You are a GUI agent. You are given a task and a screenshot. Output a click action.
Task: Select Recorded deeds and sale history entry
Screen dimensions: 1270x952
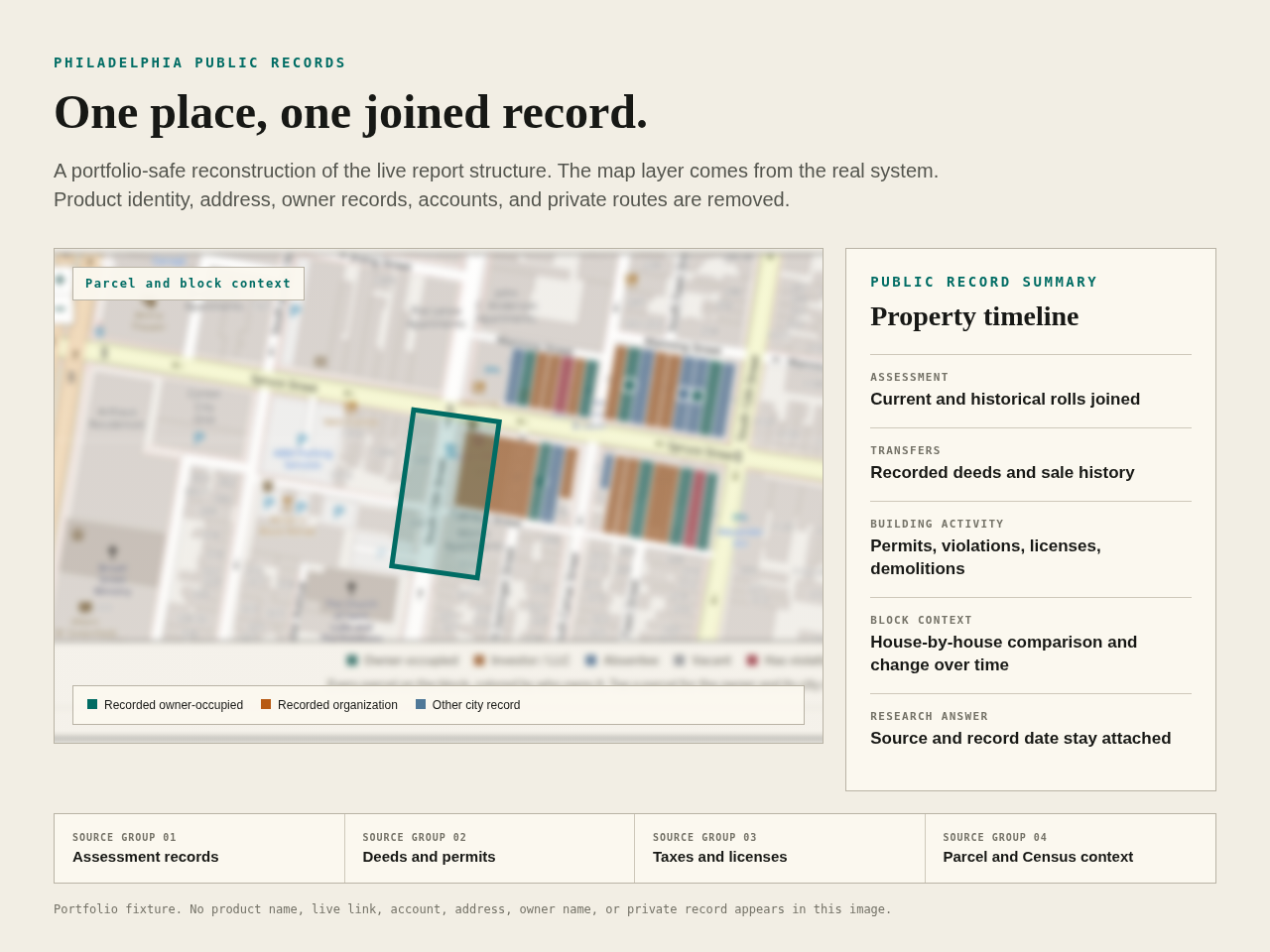pos(1002,473)
